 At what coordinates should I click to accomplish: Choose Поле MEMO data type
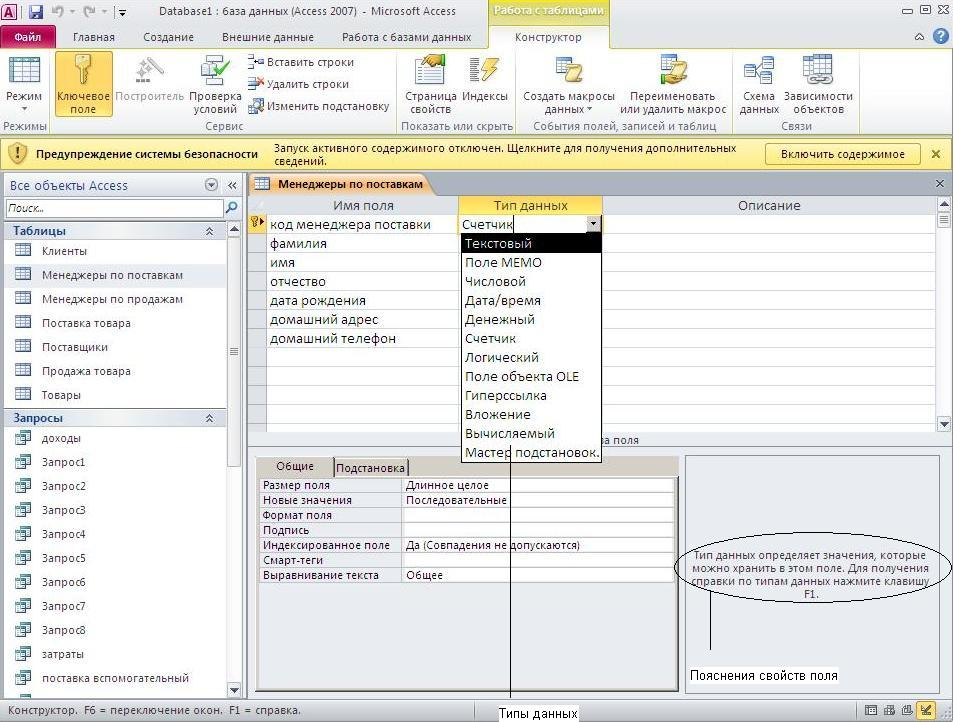pyautogui.click(x=531, y=263)
